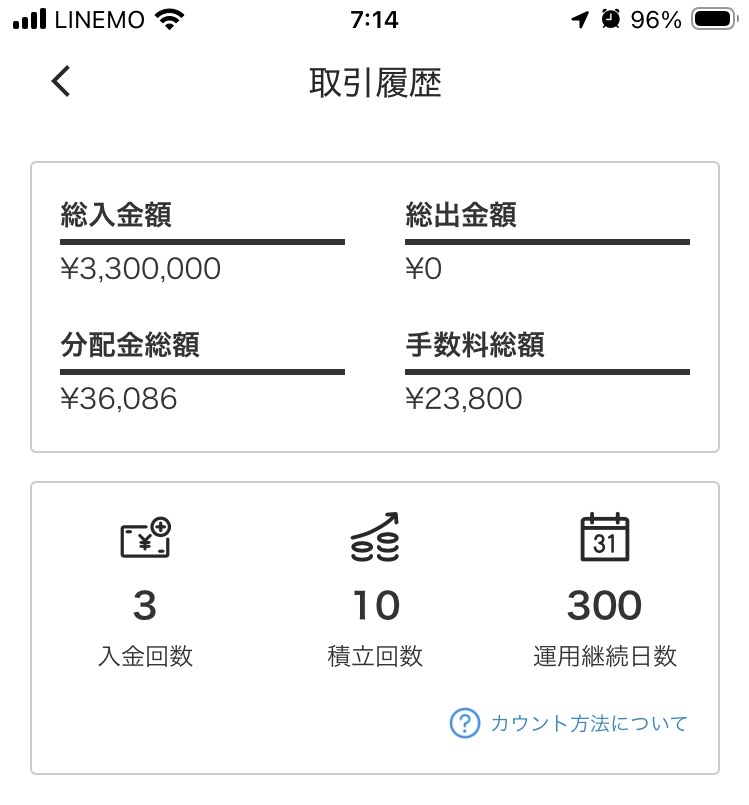
Task: Tap the alarm clock status icon
Action: pos(610,20)
